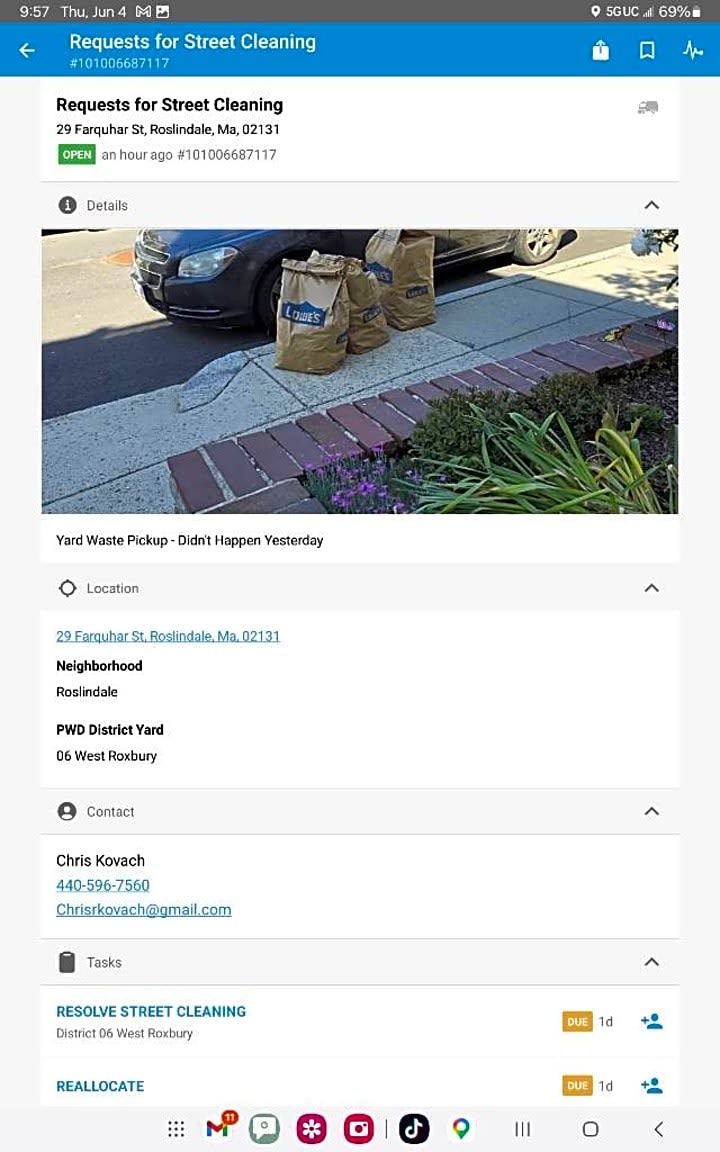Collapse the Location section
Viewport: 720px width, 1152px height.
[652, 588]
